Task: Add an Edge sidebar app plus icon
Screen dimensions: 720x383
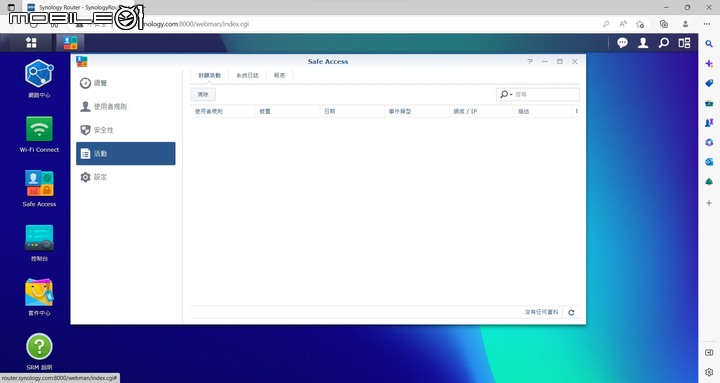Action: point(709,203)
